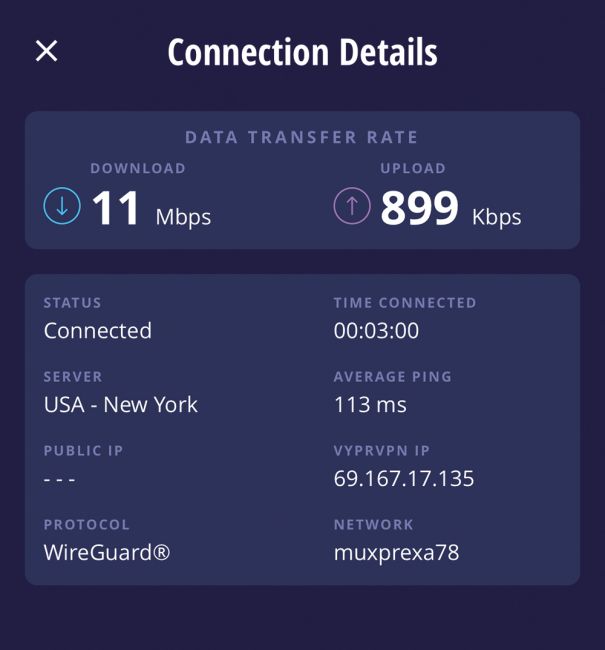This screenshot has height=650, width=605.
Task: Close the Connection Details screen
Action: (x=46, y=51)
